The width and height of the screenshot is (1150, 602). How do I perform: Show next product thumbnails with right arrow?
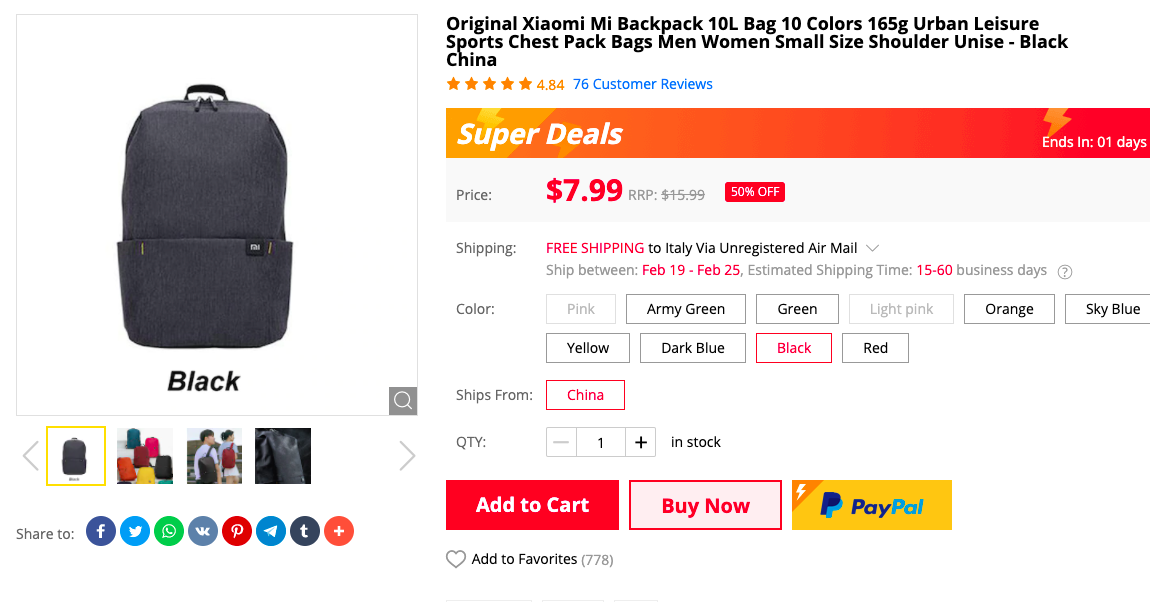point(407,455)
